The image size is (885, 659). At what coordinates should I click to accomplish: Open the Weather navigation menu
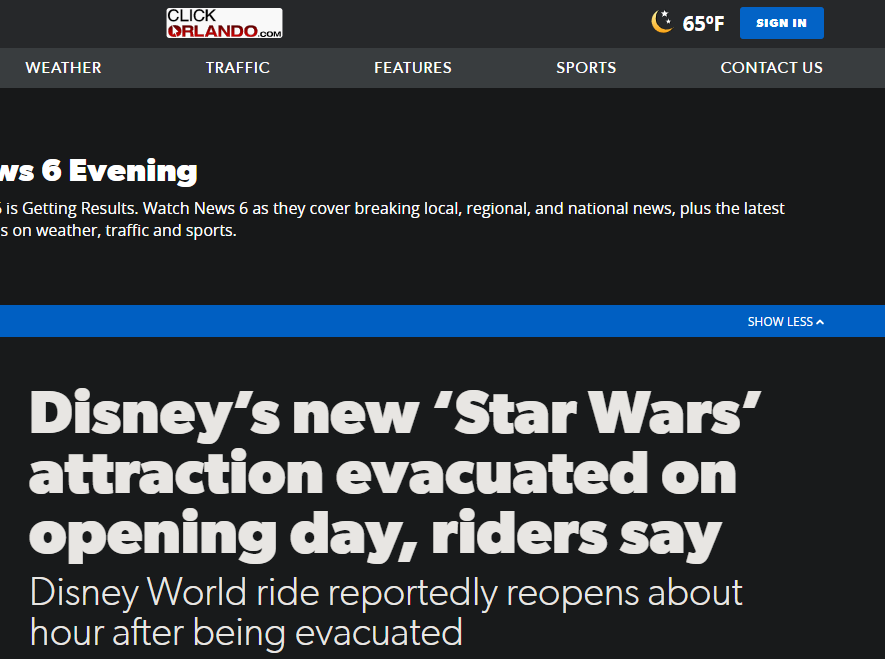pos(63,68)
